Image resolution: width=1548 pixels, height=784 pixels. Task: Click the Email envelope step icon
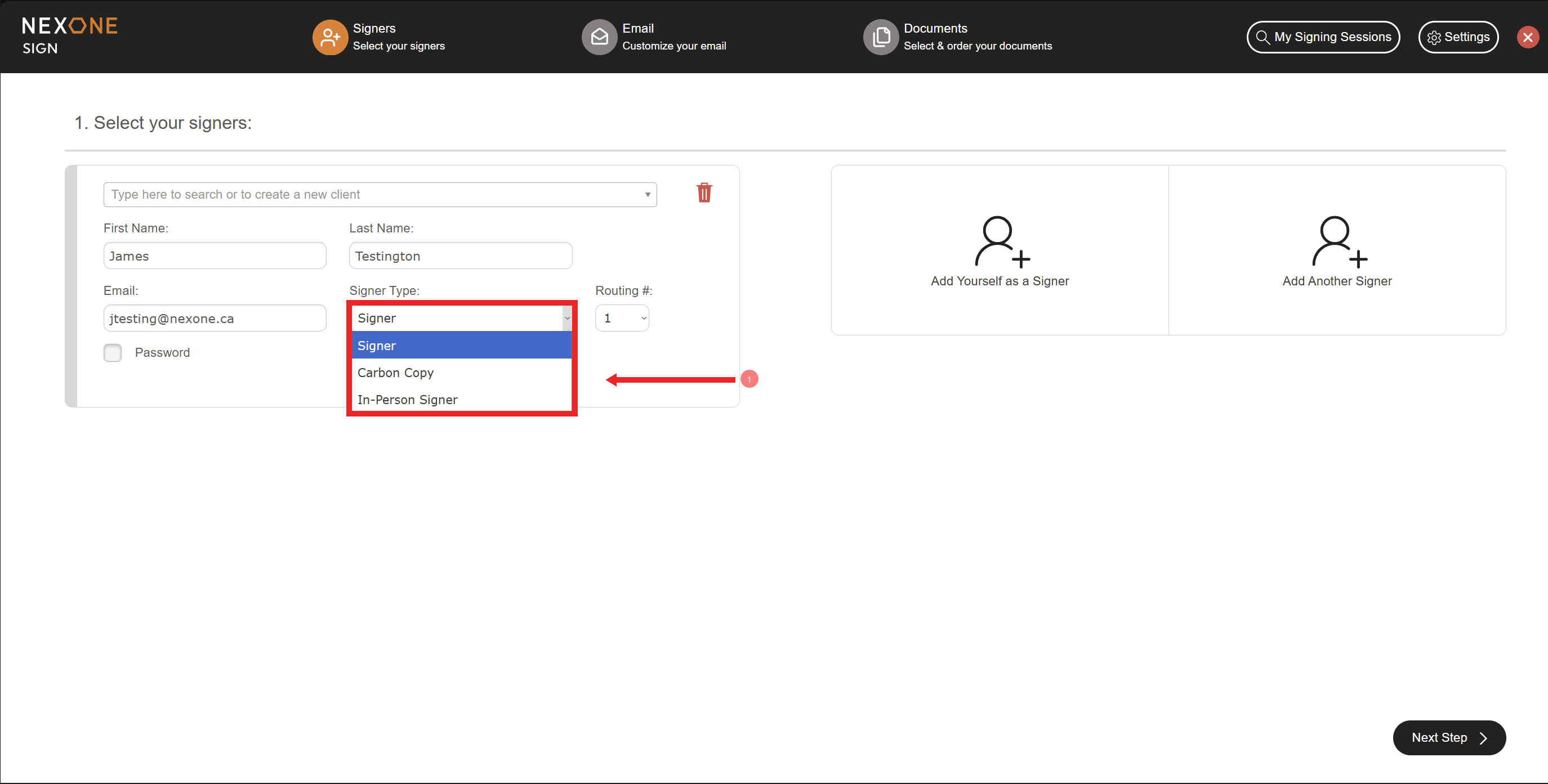599,37
